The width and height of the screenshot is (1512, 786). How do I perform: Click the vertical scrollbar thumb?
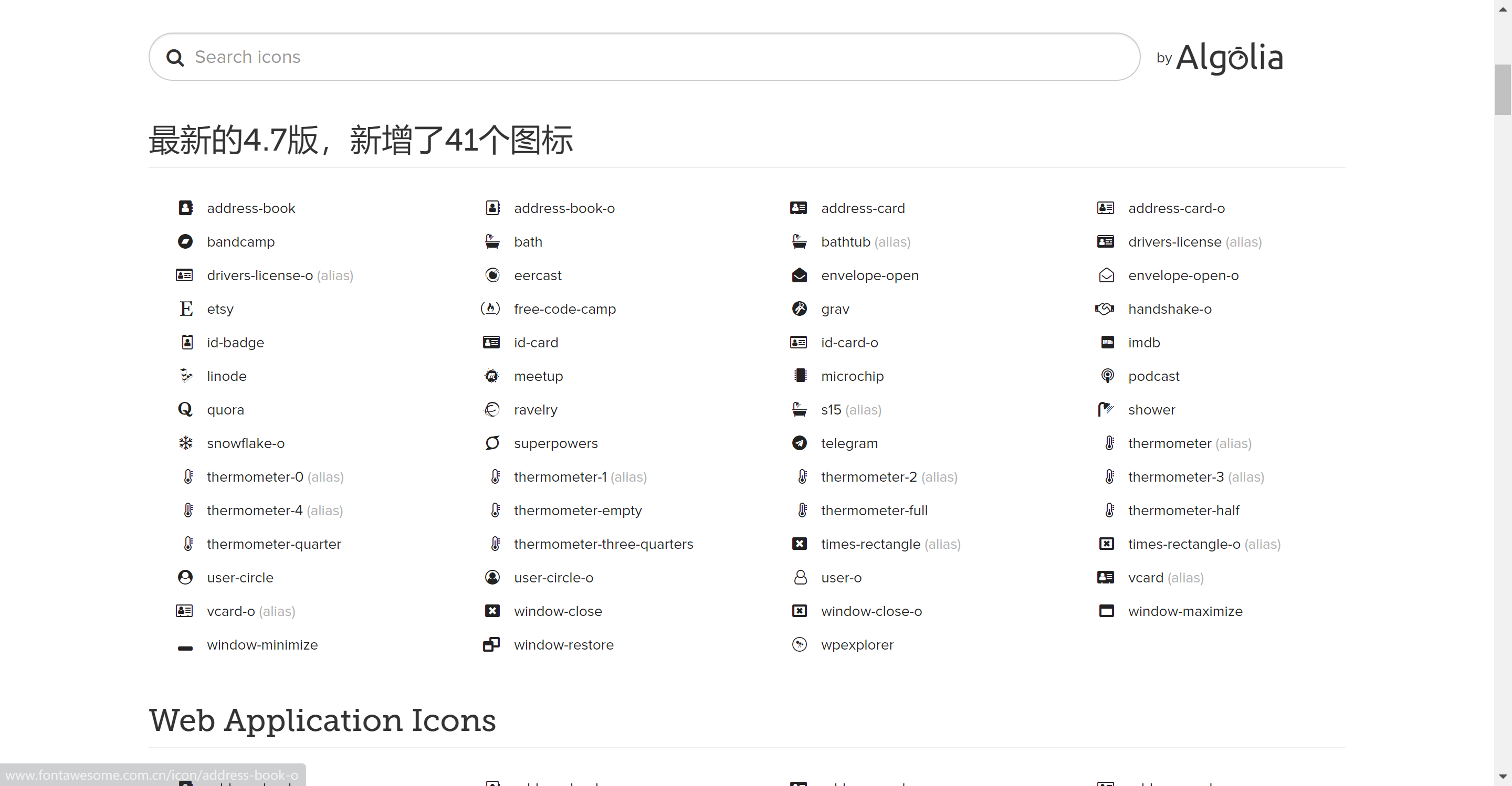[x=1503, y=89]
